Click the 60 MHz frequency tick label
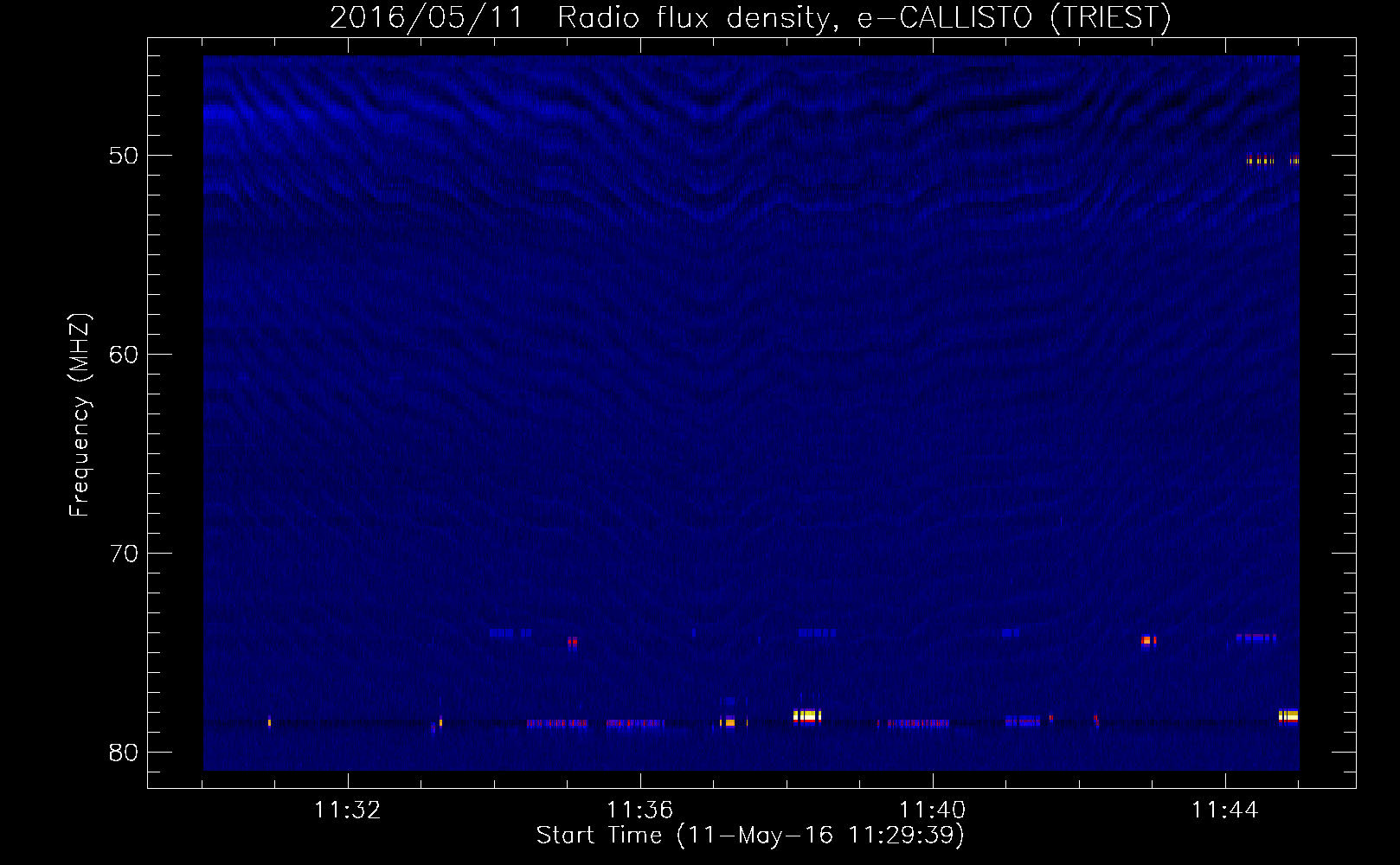1400x865 pixels. [x=124, y=355]
